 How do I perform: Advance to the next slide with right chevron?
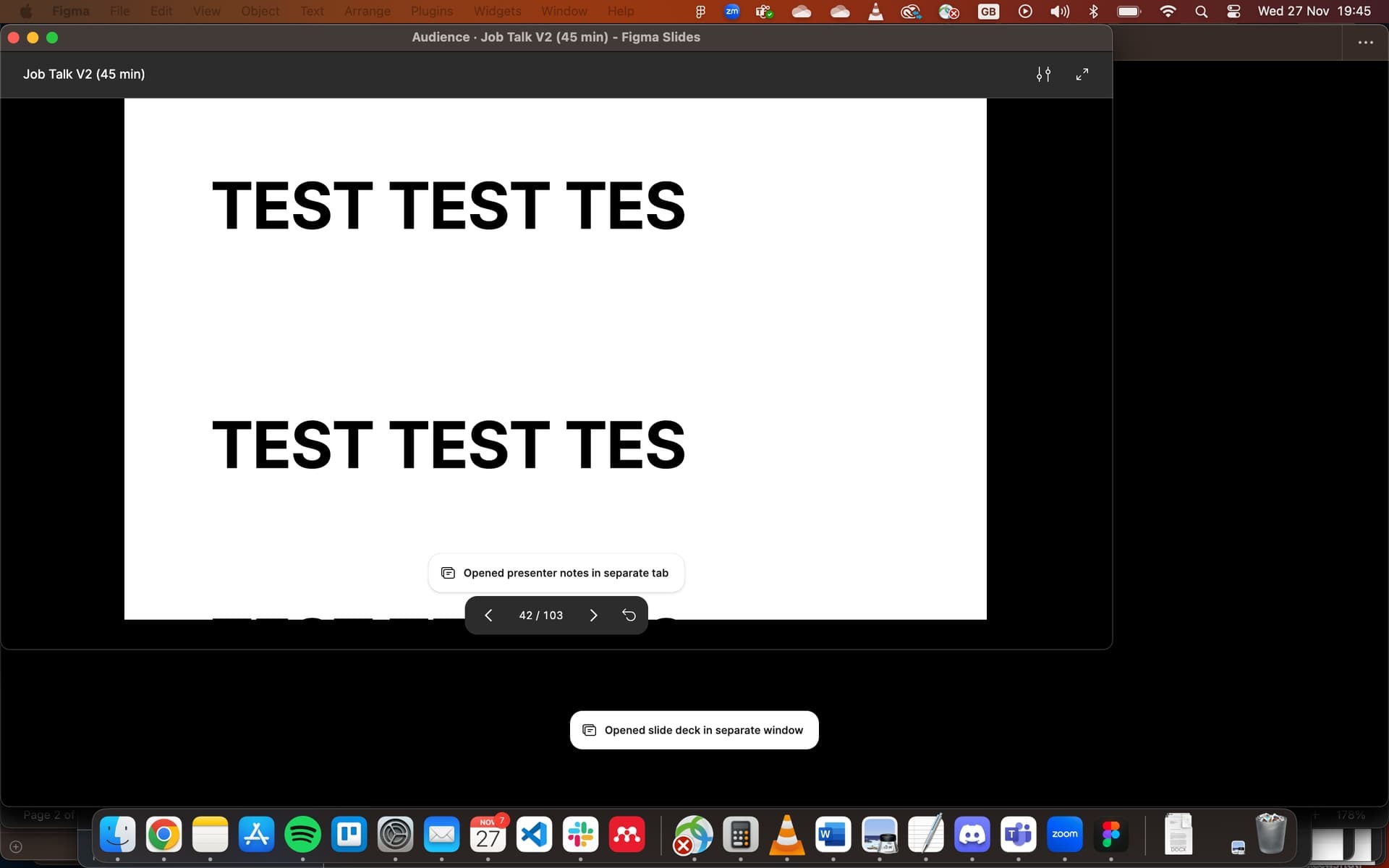(593, 615)
